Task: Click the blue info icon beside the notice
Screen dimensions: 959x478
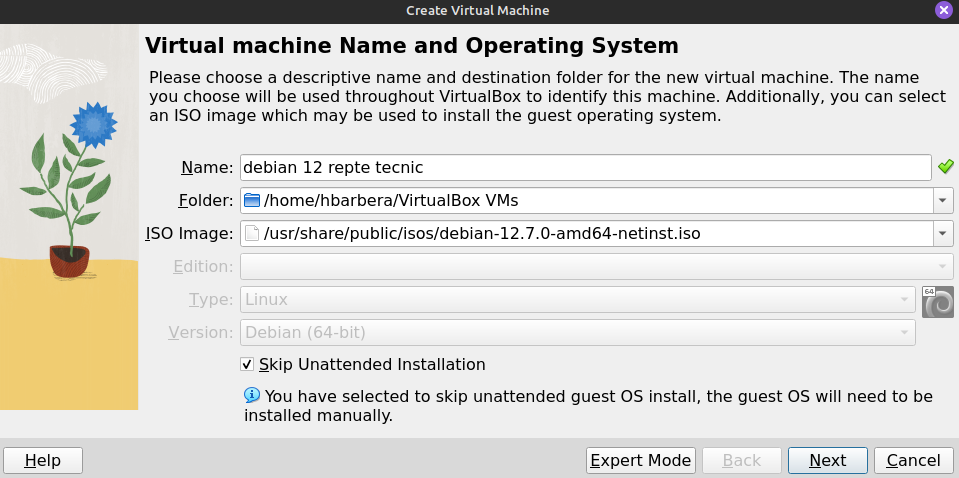Action: pos(252,395)
